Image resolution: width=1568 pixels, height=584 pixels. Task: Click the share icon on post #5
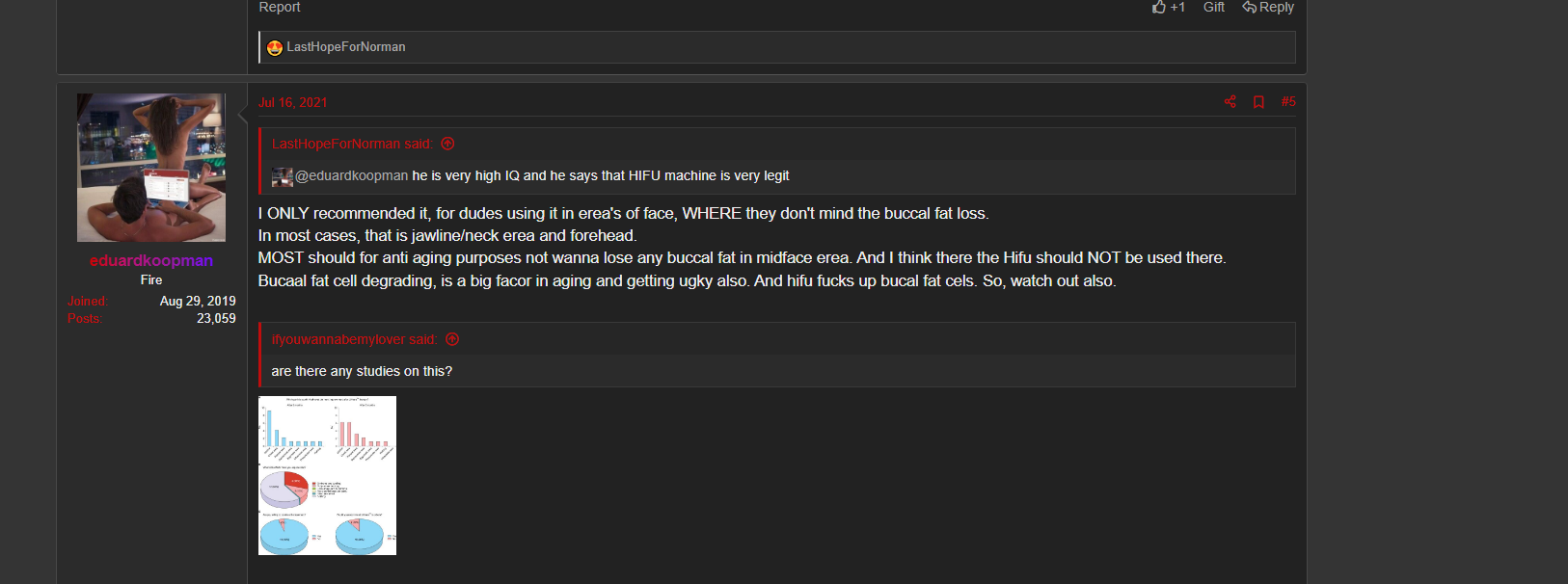coord(1230,102)
